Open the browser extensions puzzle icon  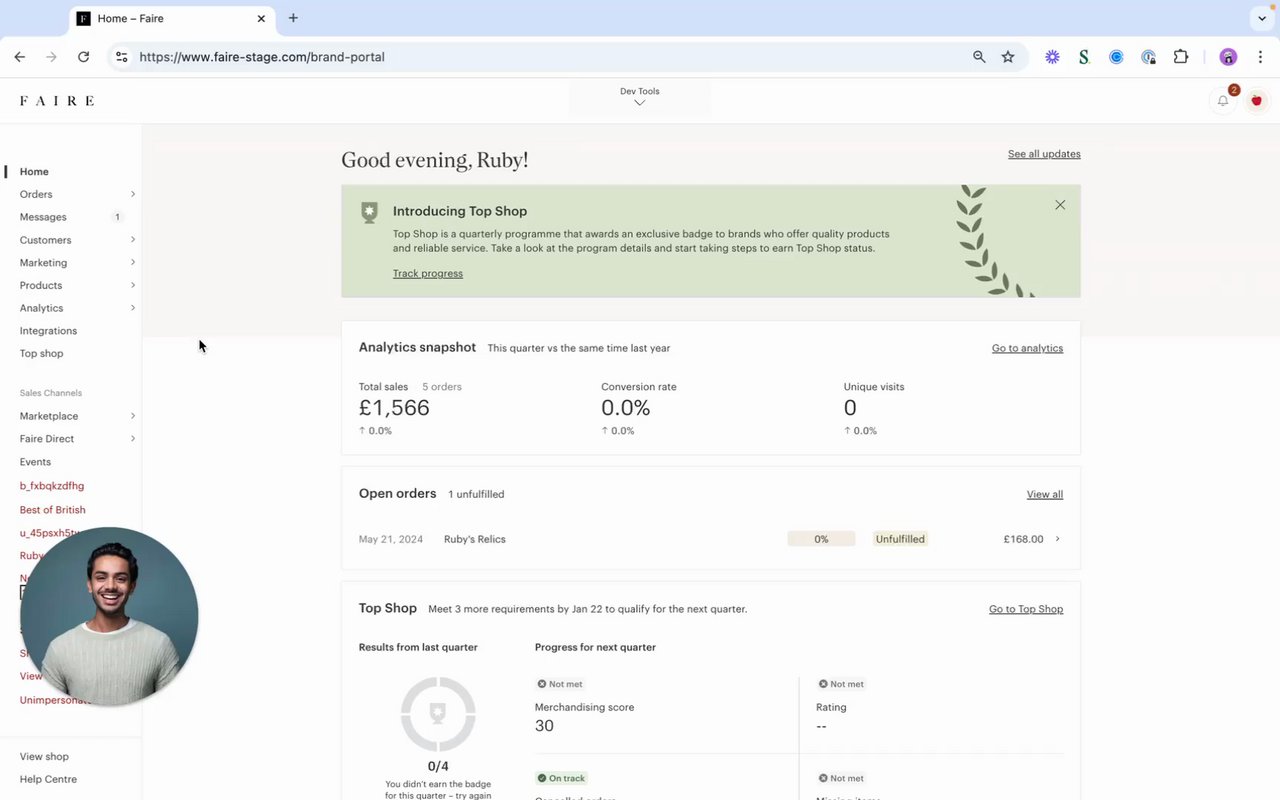1181,57
